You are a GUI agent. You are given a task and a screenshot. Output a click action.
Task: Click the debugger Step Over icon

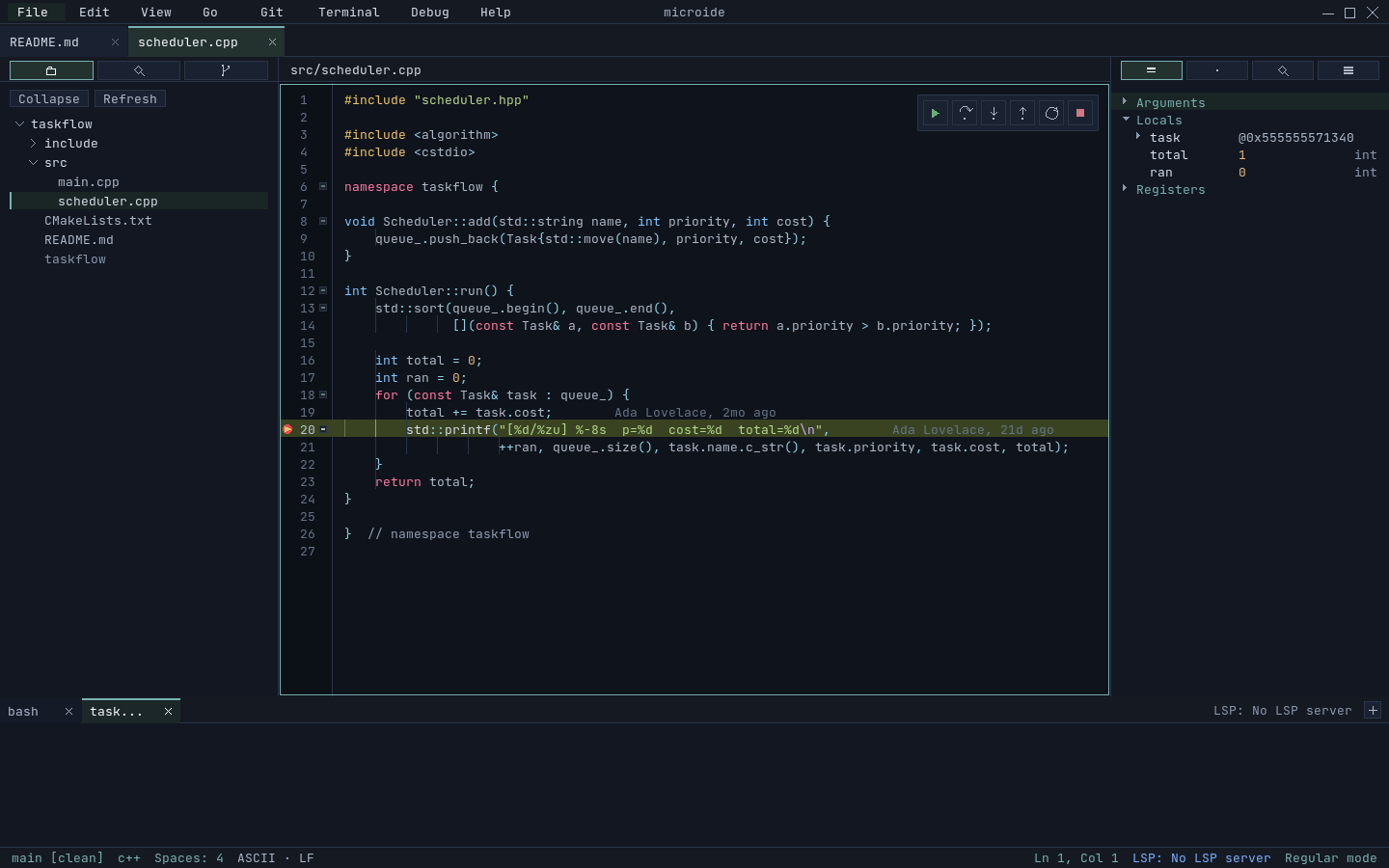point(965,113)
